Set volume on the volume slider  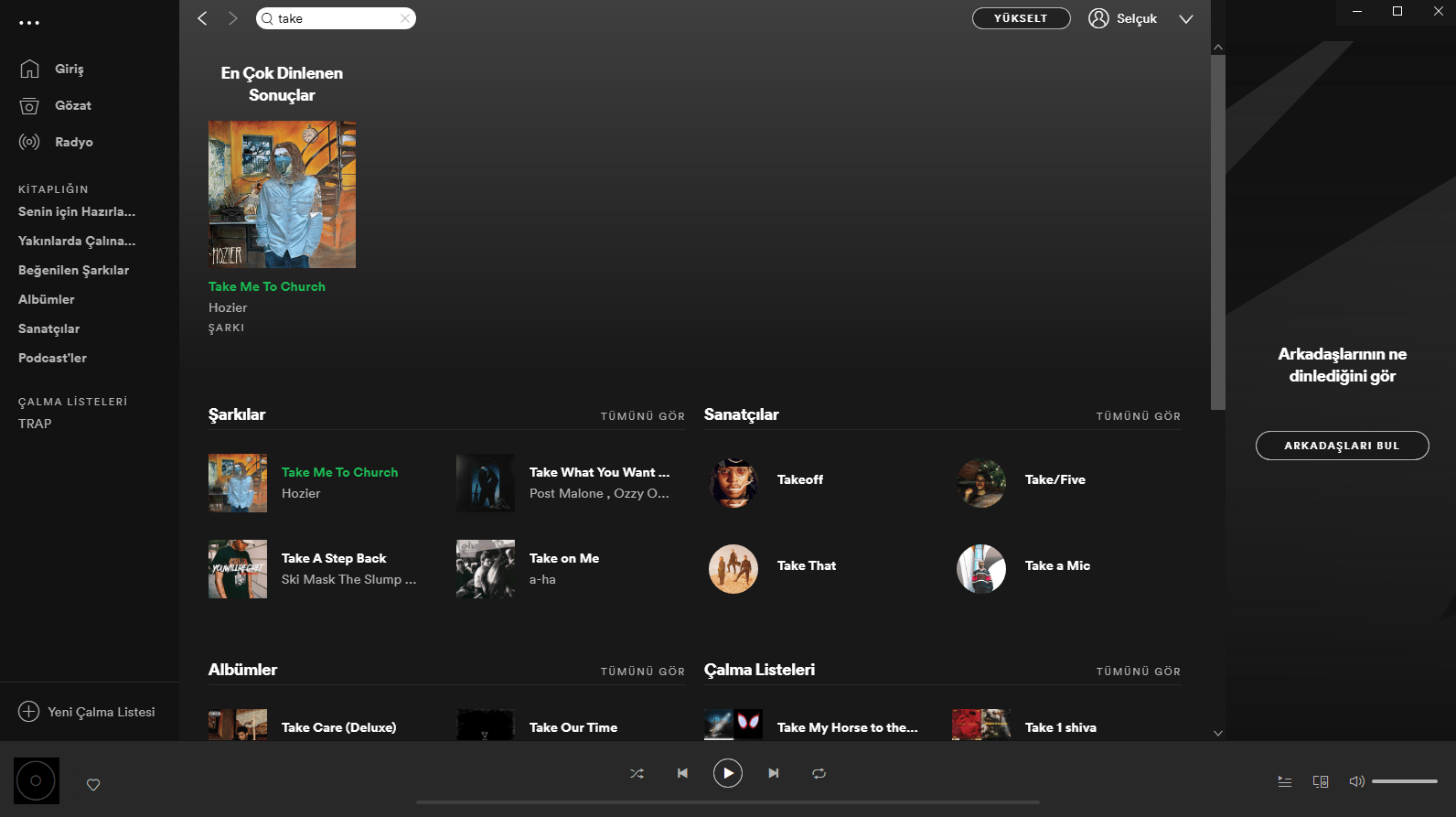(x=1405, y=781)
